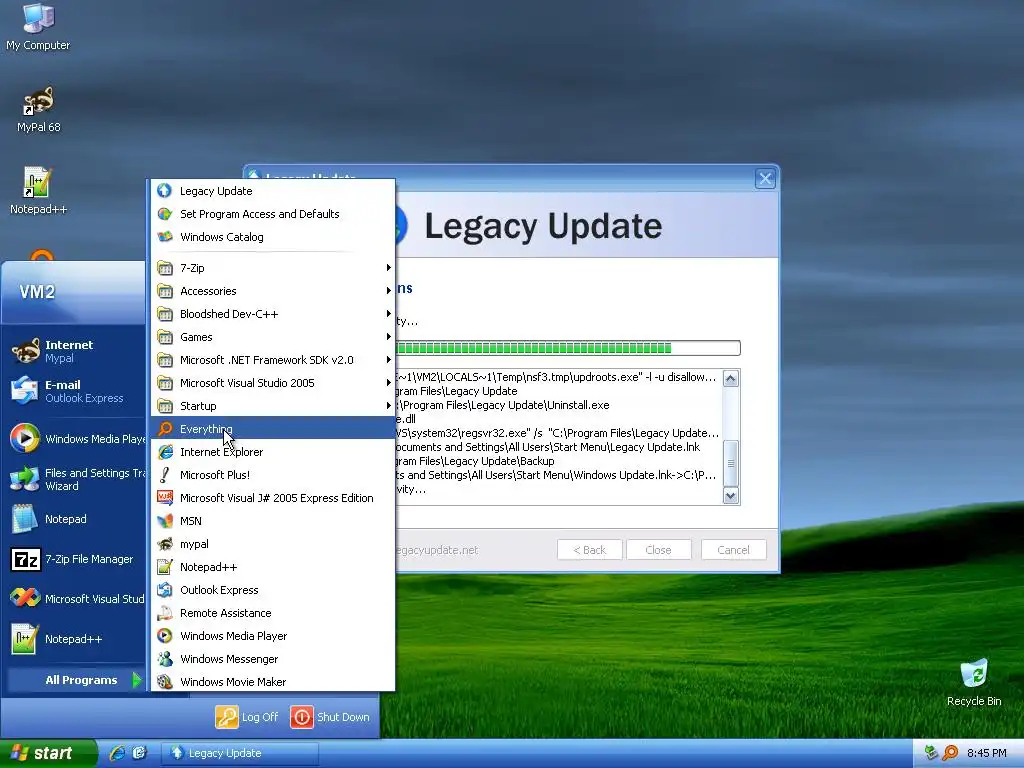Click the Notepad++ icon in All Programs list

coord(165,567)
